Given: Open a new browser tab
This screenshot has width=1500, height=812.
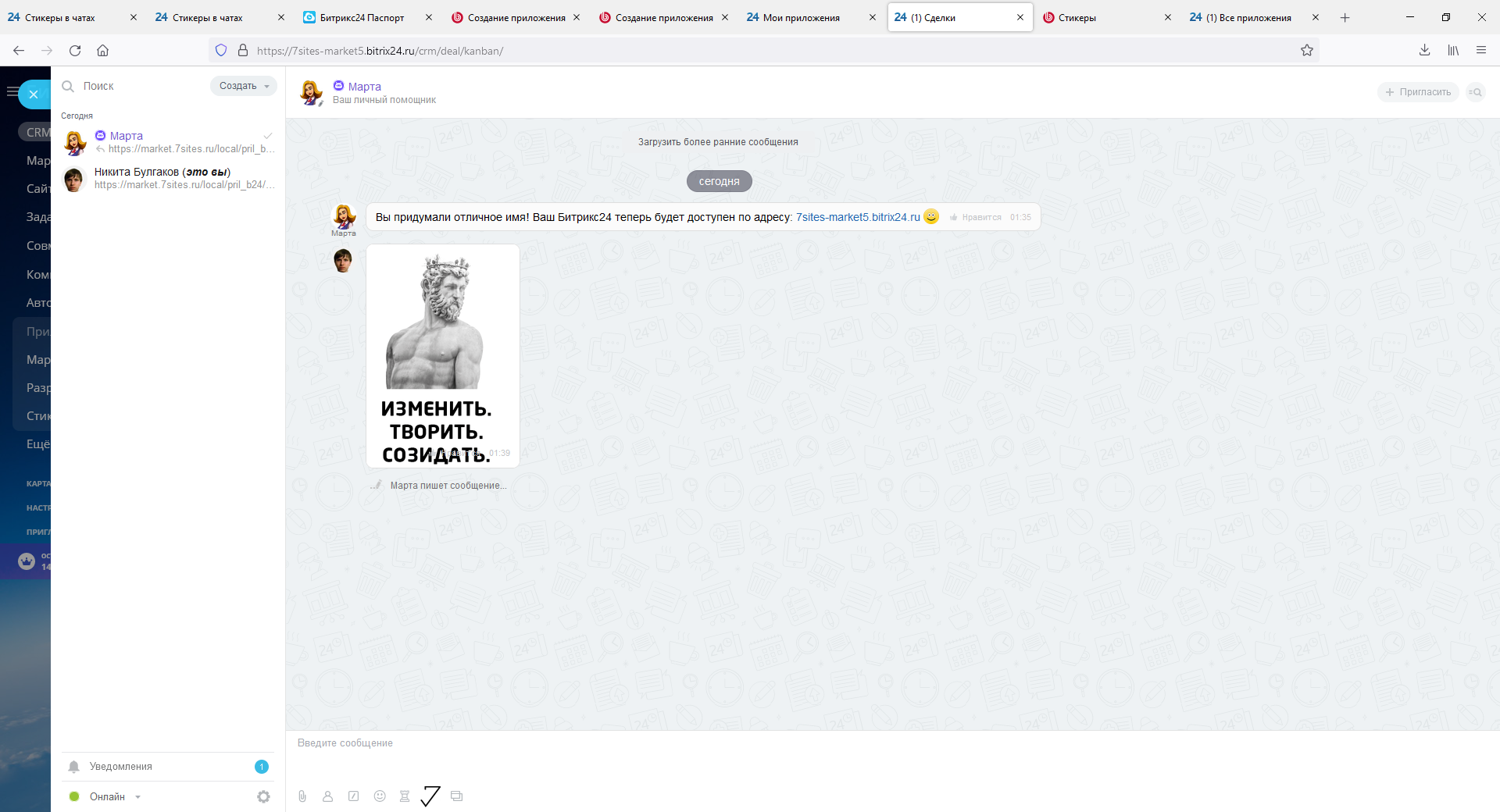Looking at the screenshot, I should click(1345, 17).
